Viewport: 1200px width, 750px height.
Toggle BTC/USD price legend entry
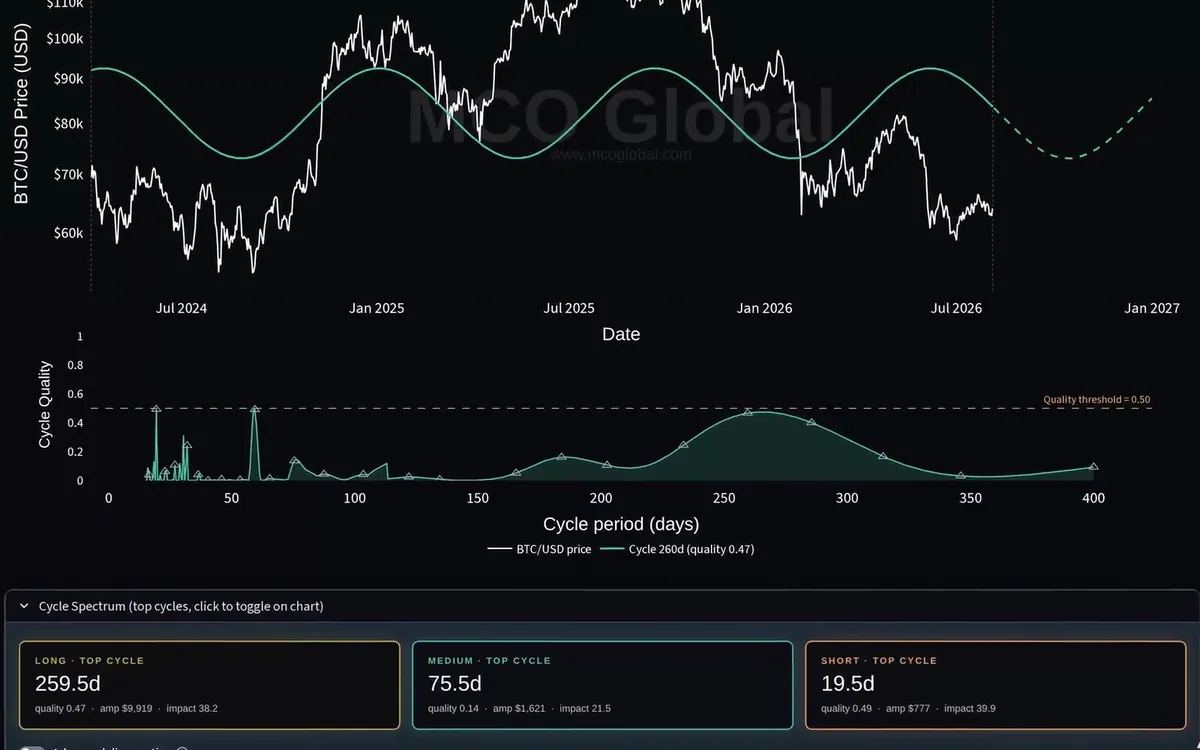[540, 549]
